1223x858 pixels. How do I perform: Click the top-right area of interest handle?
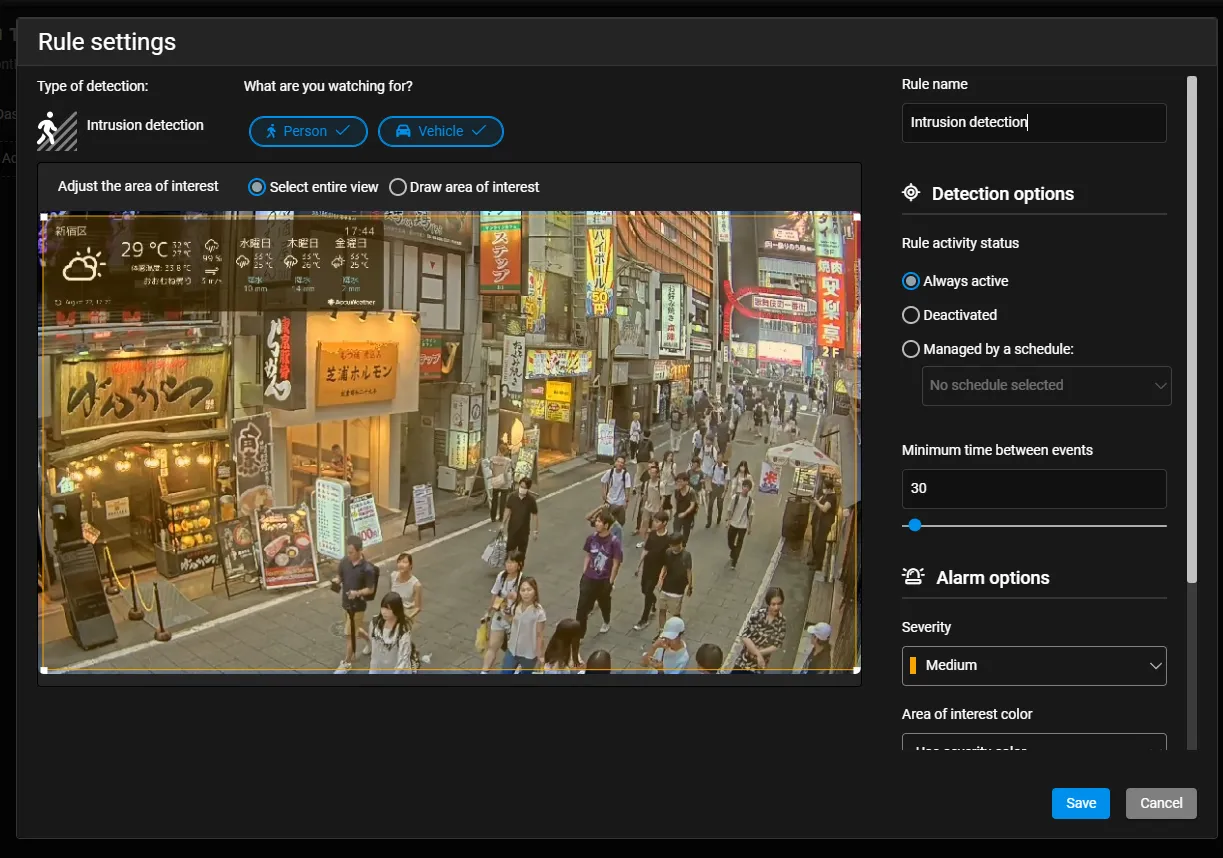pos(858,216)
